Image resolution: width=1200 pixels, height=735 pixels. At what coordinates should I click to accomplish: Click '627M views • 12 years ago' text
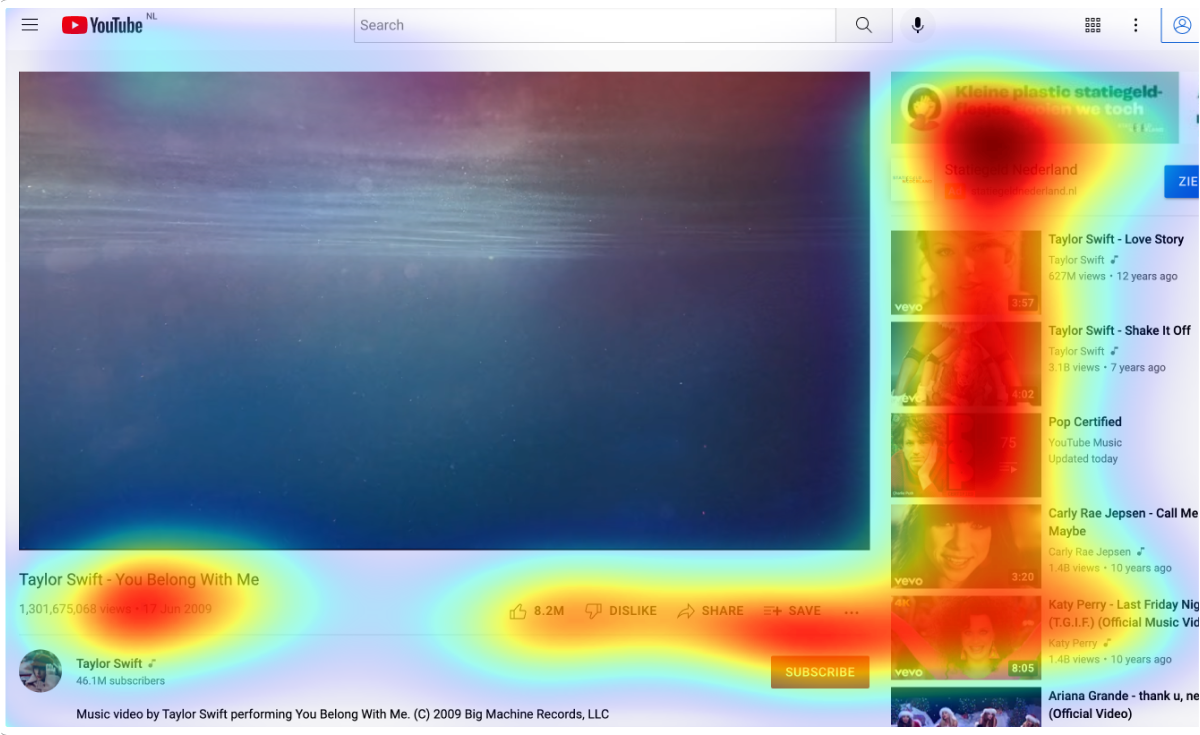(1113, 276)
